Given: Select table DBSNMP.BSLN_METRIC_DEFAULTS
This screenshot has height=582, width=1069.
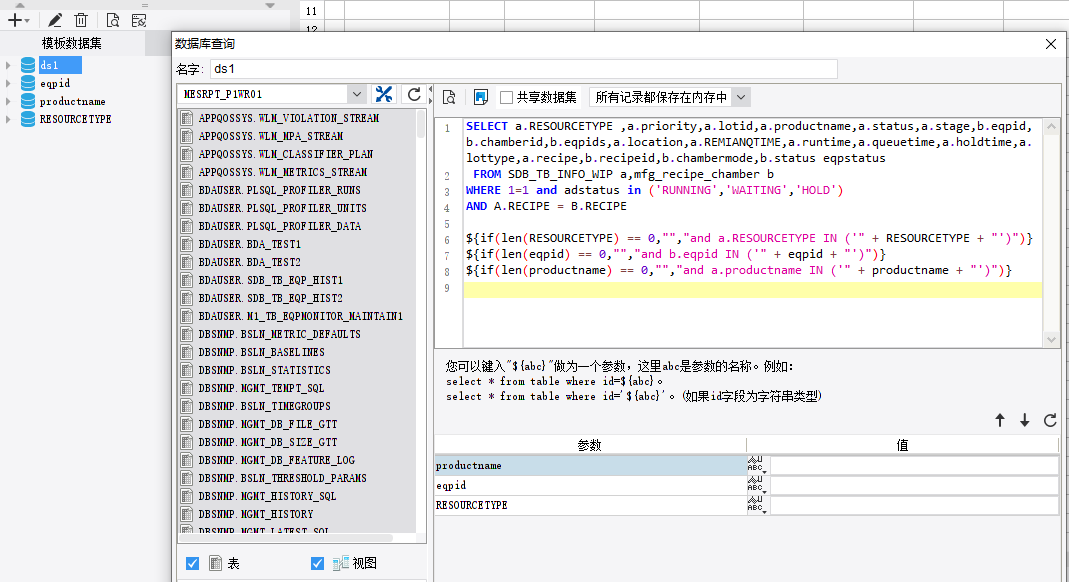Looking at the screenshot, I should [x=280, y=334].
